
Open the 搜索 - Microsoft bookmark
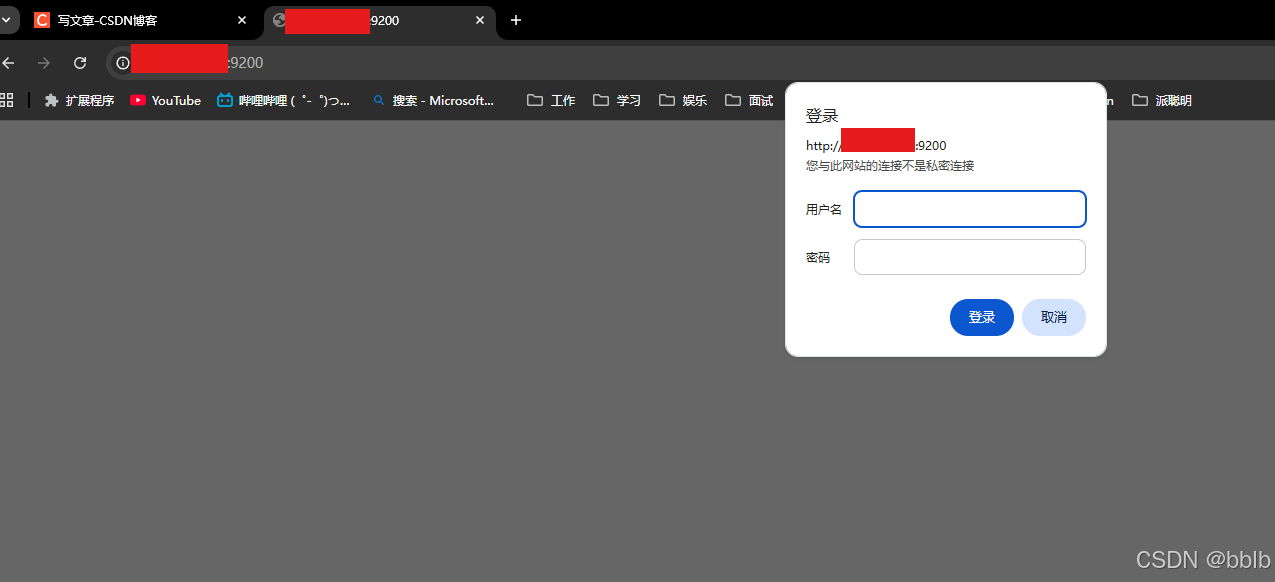tap(433, 100)
